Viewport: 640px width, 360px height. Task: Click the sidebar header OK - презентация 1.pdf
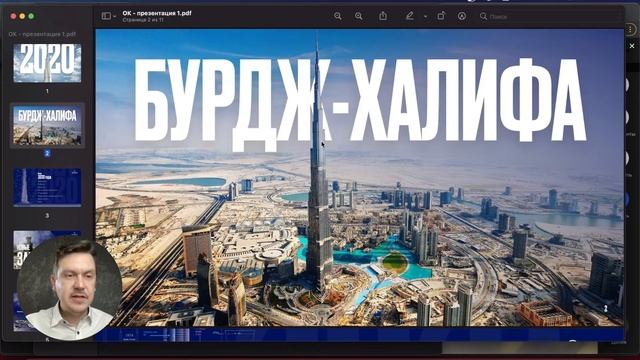pyautogui.click(x=42, y=34)
